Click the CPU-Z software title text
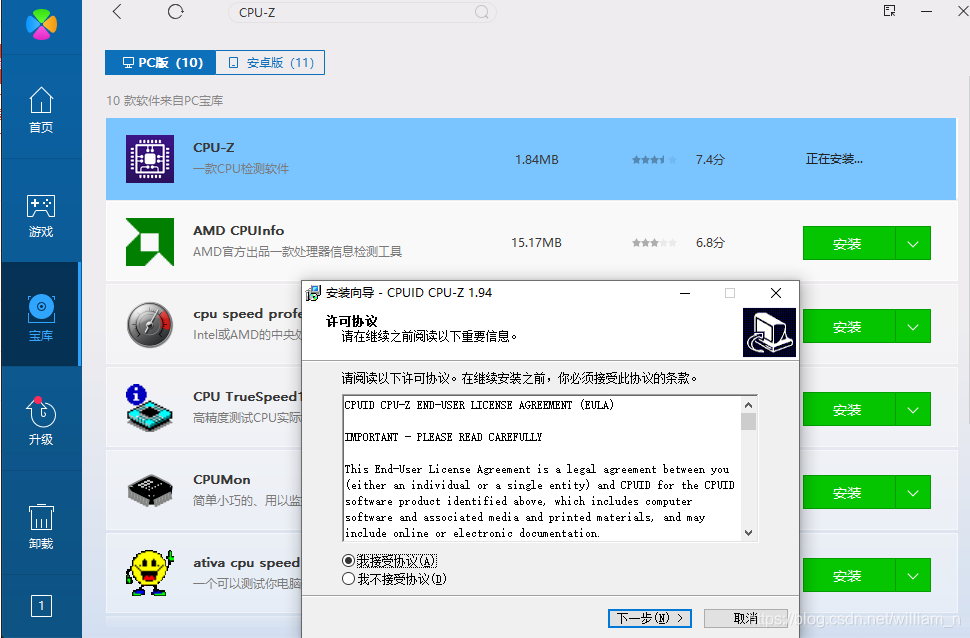The width and height of the screenshot is (970, 638). click(x=213, y=148)
